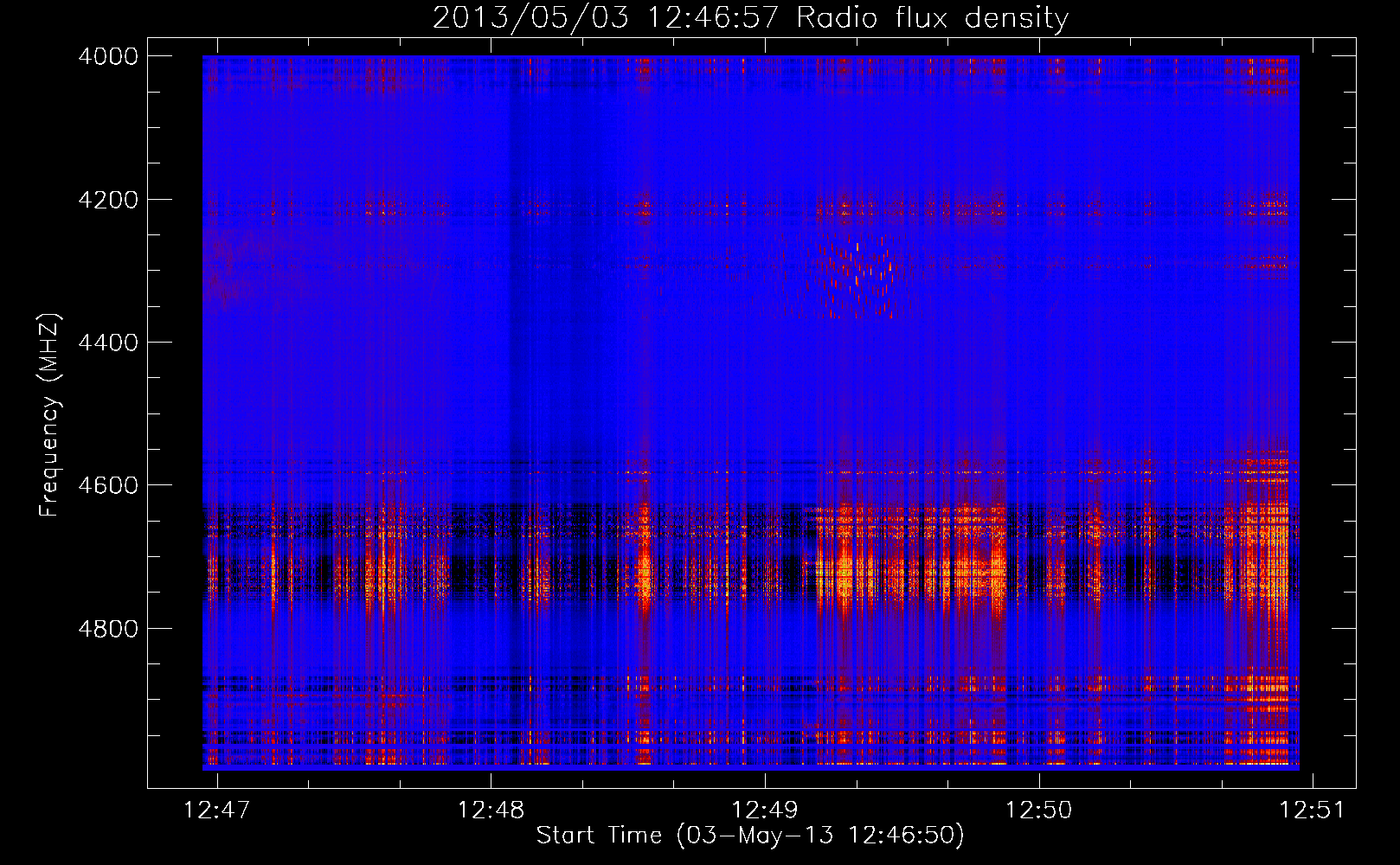
Task: Select the 4200 frequency axis label
Action: pos(108,200)
